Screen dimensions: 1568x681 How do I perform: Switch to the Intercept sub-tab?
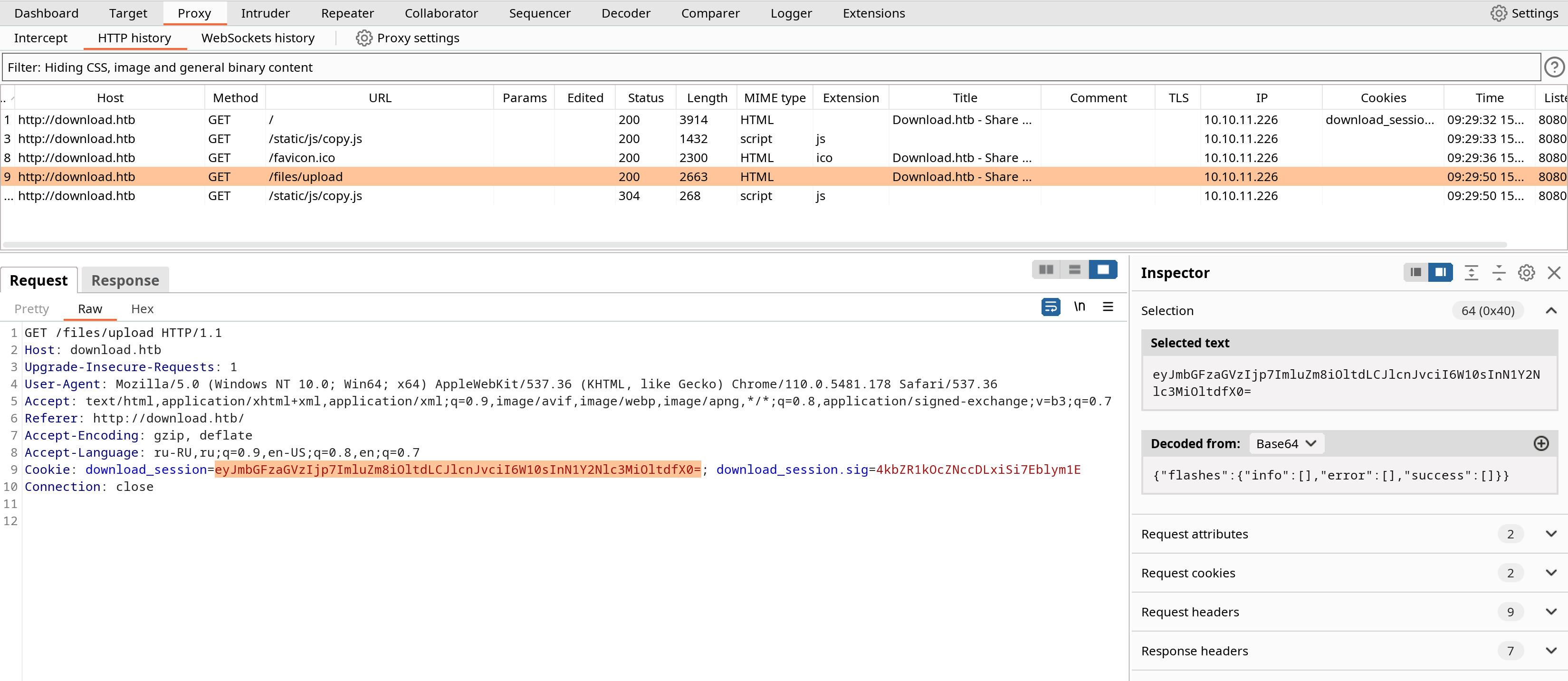coord(41,38)
